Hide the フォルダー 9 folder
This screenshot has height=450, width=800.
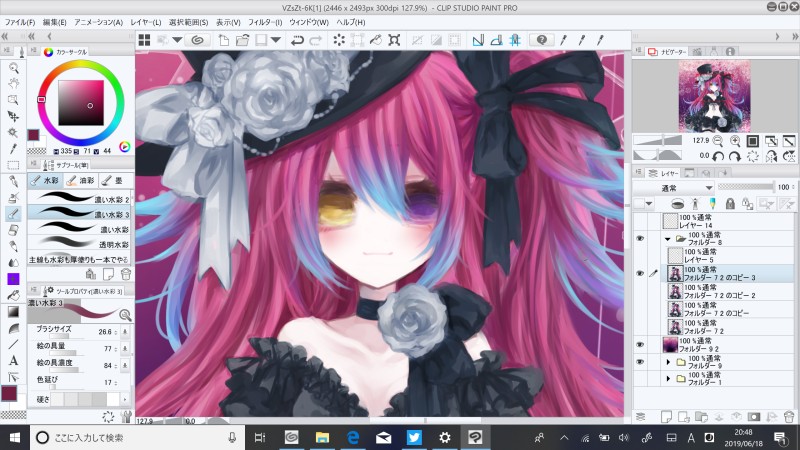point(640,362)
